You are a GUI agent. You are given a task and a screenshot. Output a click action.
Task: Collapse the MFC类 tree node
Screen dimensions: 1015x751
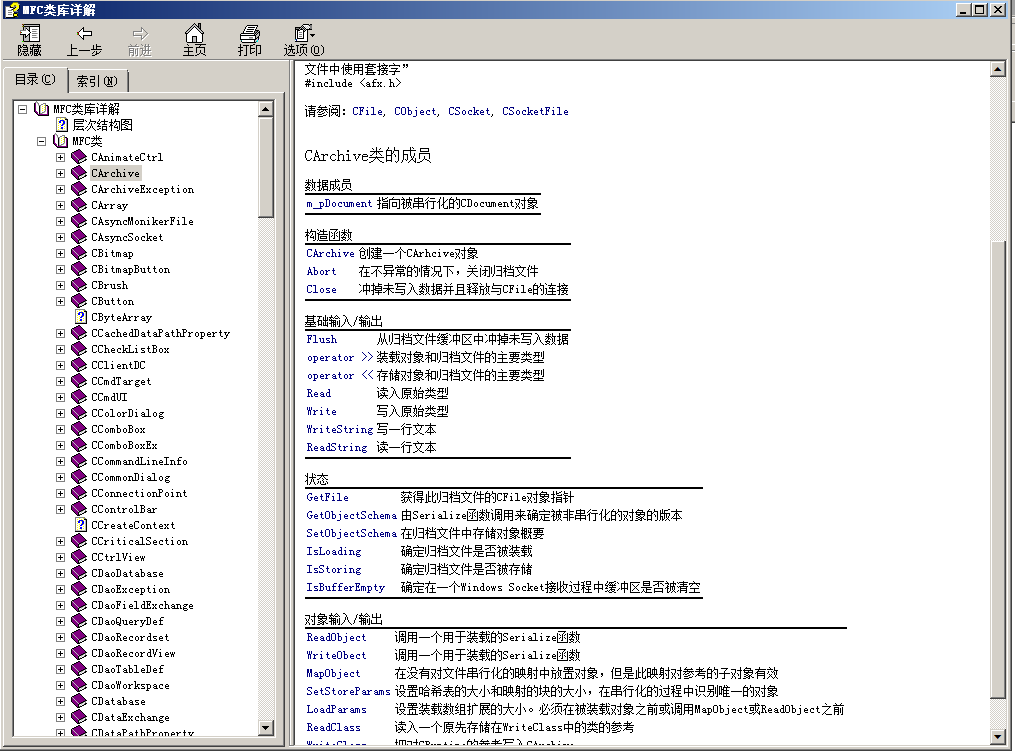tap(41, 141)
